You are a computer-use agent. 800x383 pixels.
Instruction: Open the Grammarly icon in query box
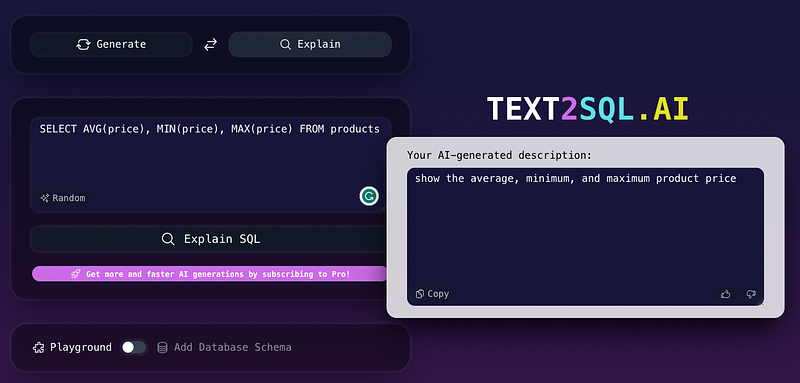(369, 196)
